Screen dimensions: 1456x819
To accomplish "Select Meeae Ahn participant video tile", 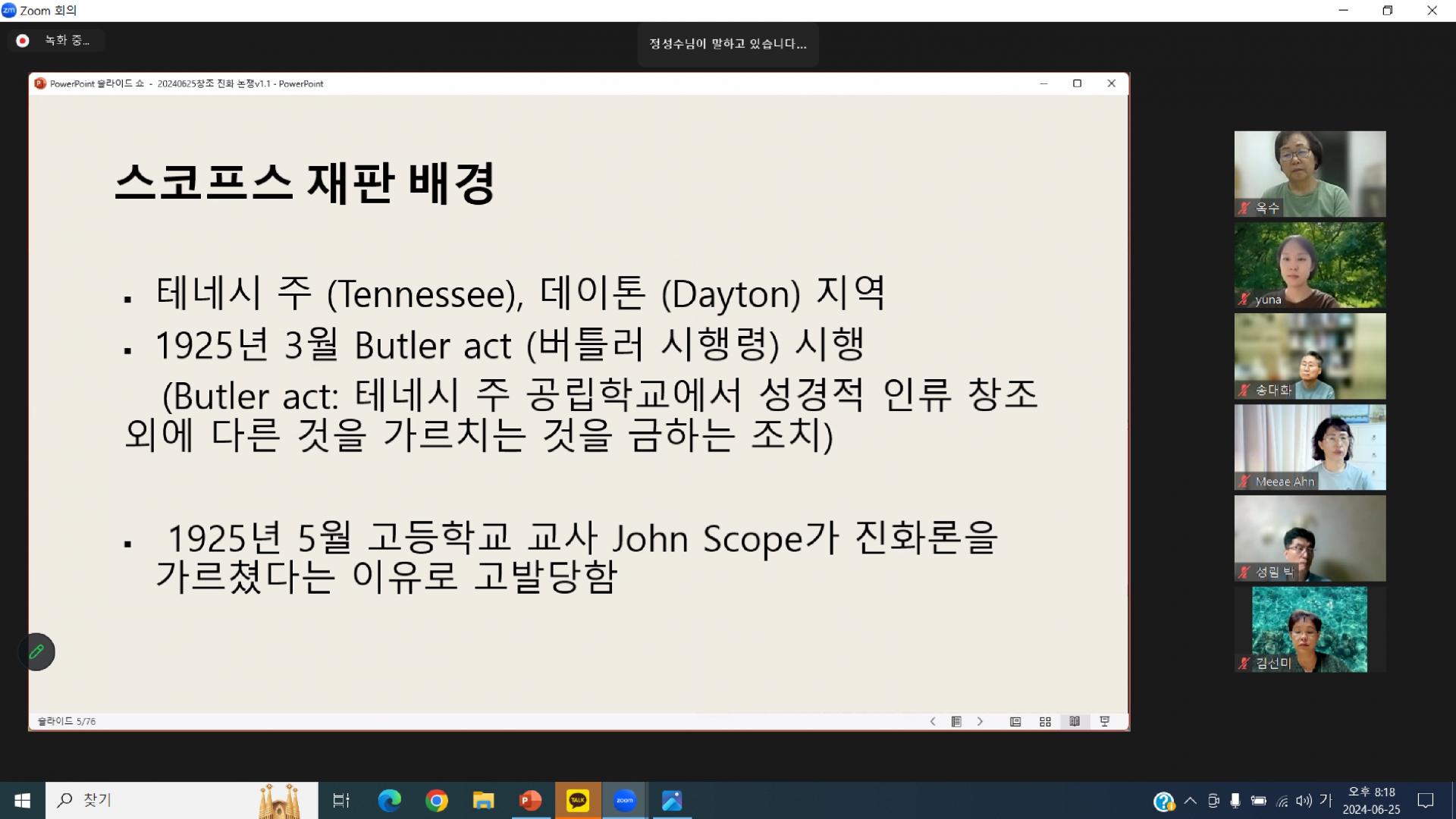I will (1310, 447).
